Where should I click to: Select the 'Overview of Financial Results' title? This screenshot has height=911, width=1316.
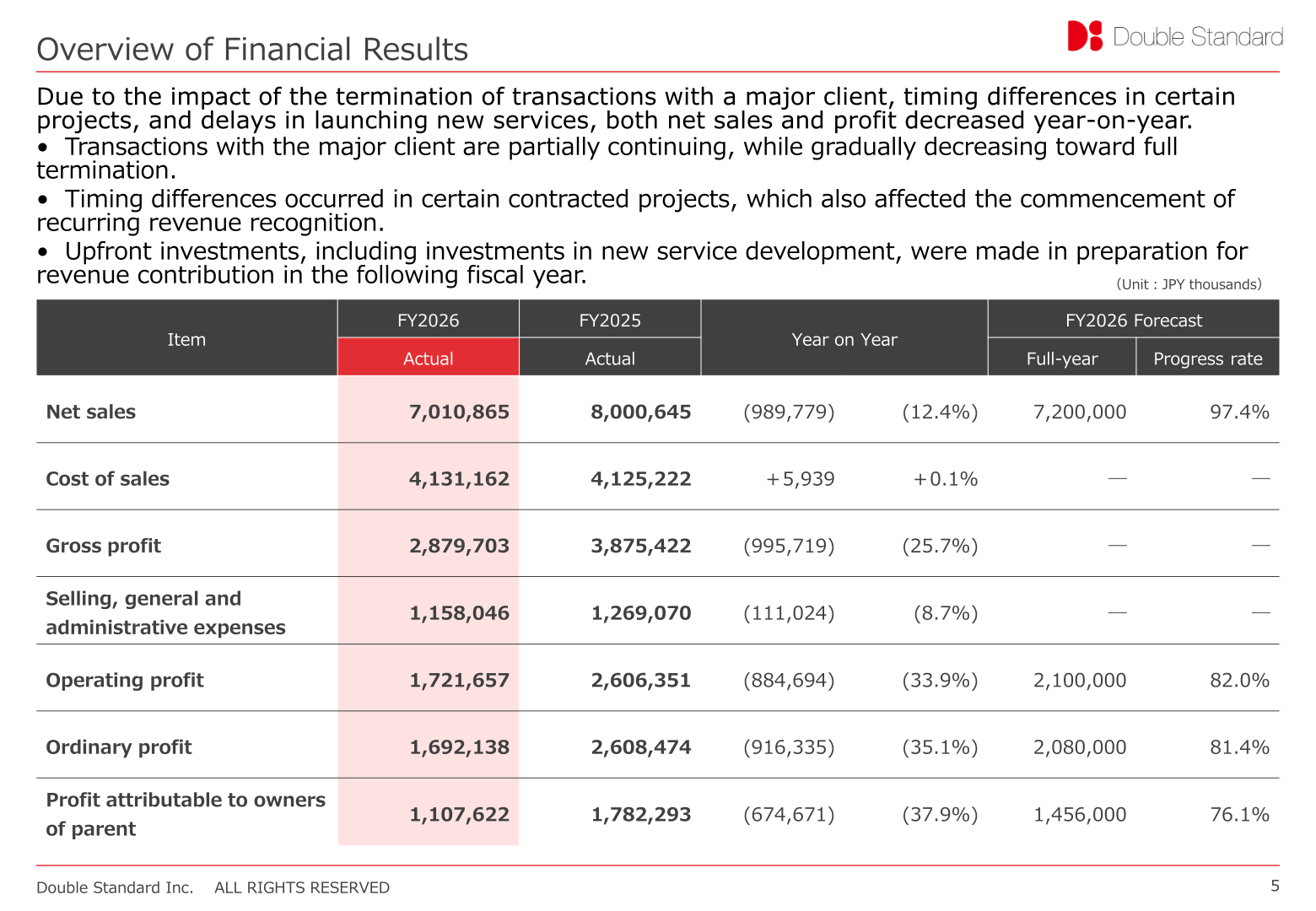(252, 50)
